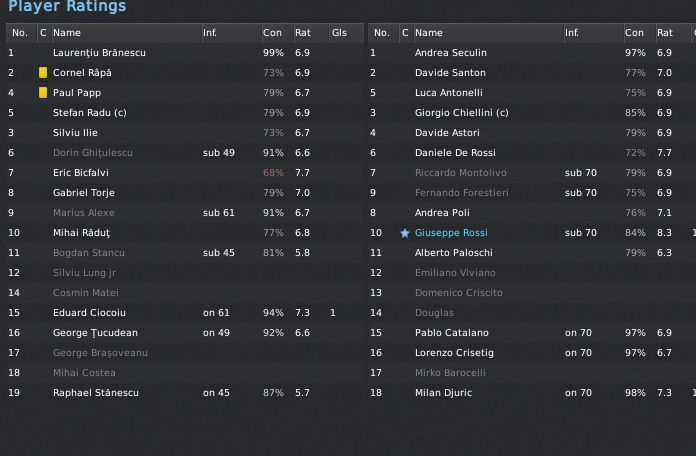Select Raphael Stănescu's row
Viewport: 696px width, 456px height.
(x=95, y=393)
